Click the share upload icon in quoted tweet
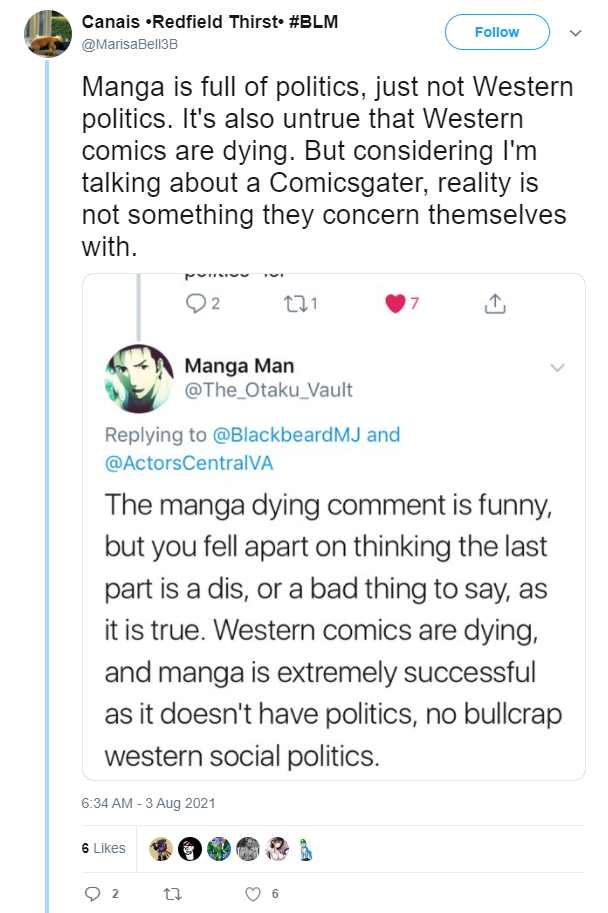This screenshot has width=608, height=913. pos(495,303)
